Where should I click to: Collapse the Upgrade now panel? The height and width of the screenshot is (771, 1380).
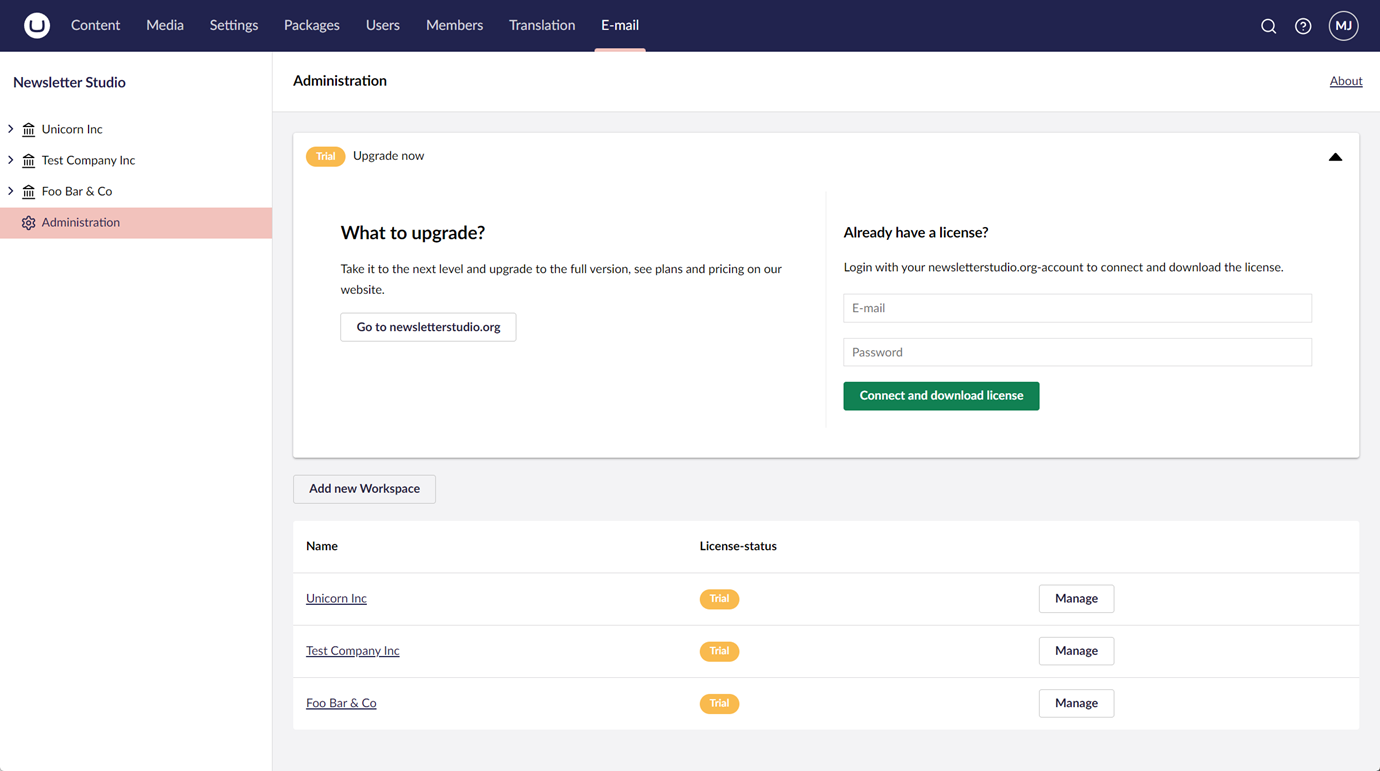coord(1335,157)
